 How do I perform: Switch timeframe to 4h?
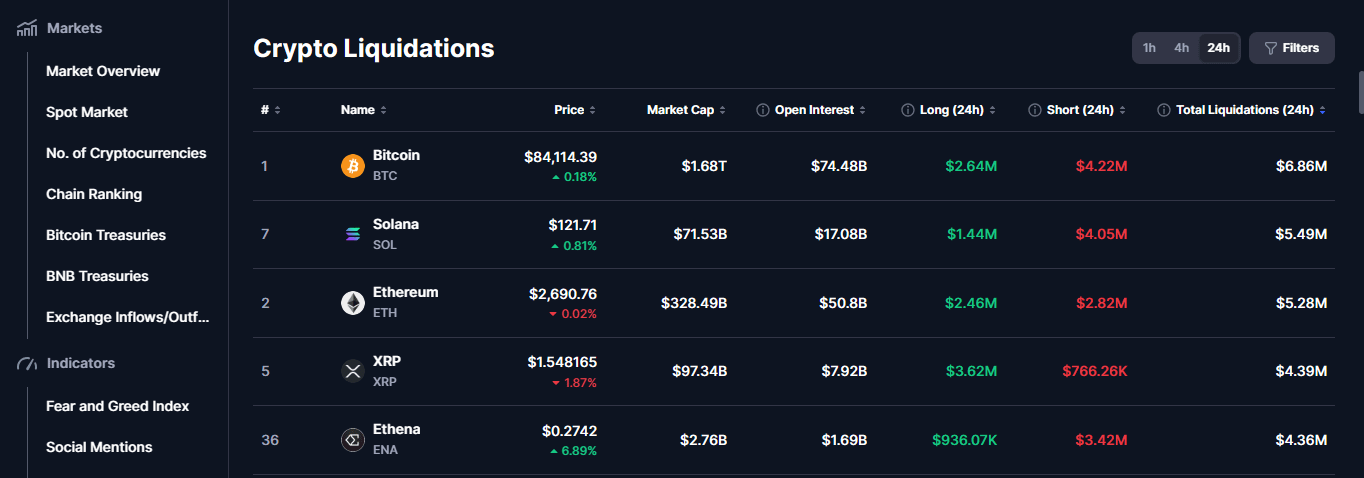click(1182, 48)
